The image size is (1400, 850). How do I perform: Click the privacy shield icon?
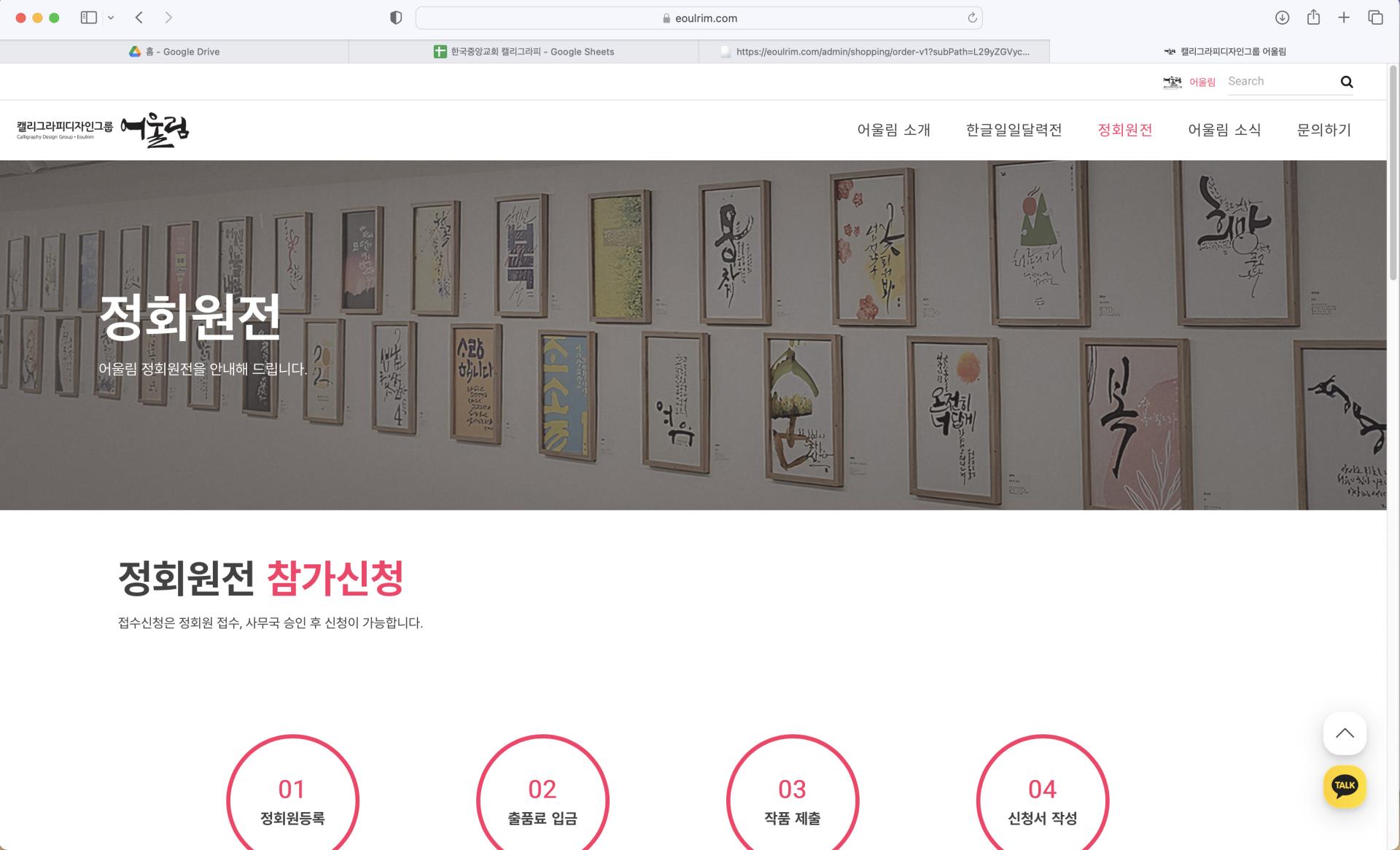point(396,17)
